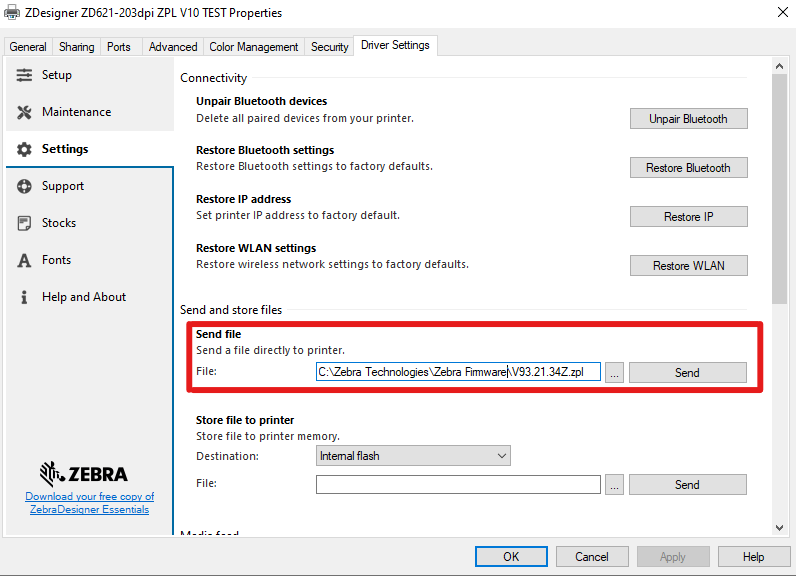Click the Fonts letter A icon
The height and width of the screenshot is (576, 796).
24,260
